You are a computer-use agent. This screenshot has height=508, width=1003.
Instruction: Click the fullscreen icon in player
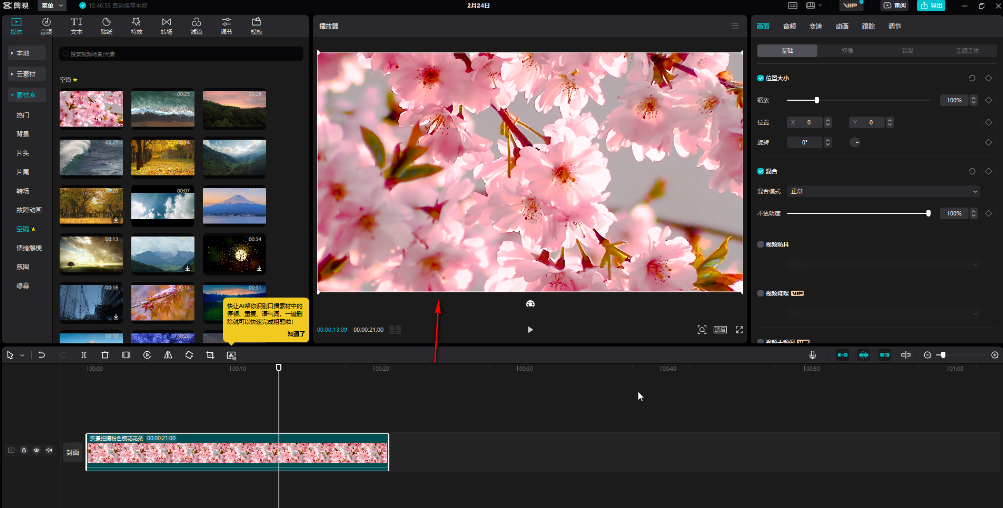(x=740, y=329)
